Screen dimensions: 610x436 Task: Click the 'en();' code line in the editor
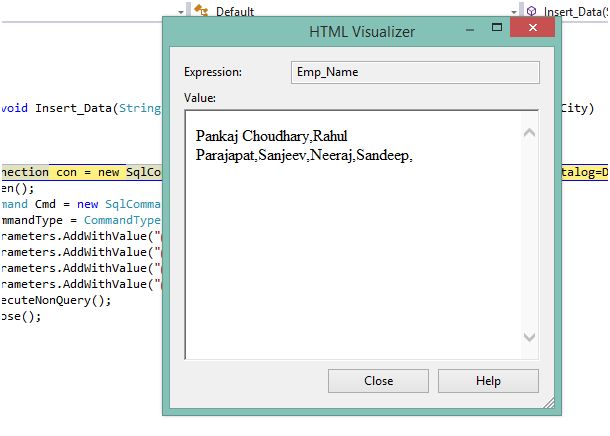17,189
